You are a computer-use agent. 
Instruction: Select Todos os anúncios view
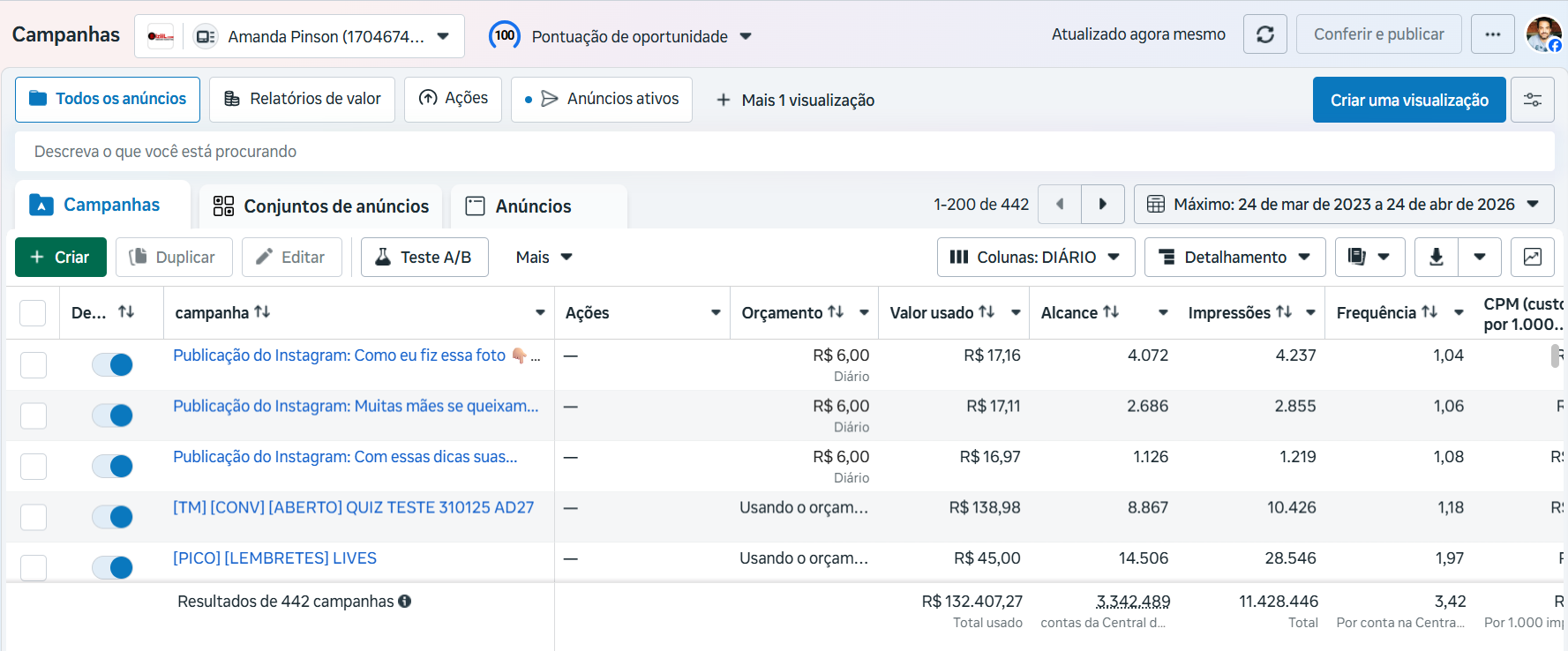(x=108, y=99)
